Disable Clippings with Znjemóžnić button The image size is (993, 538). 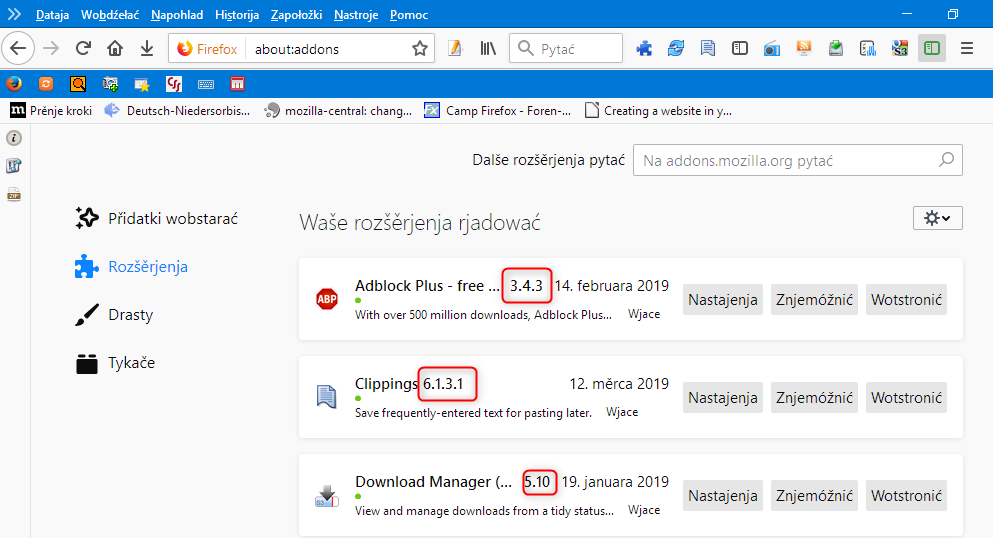813,398
